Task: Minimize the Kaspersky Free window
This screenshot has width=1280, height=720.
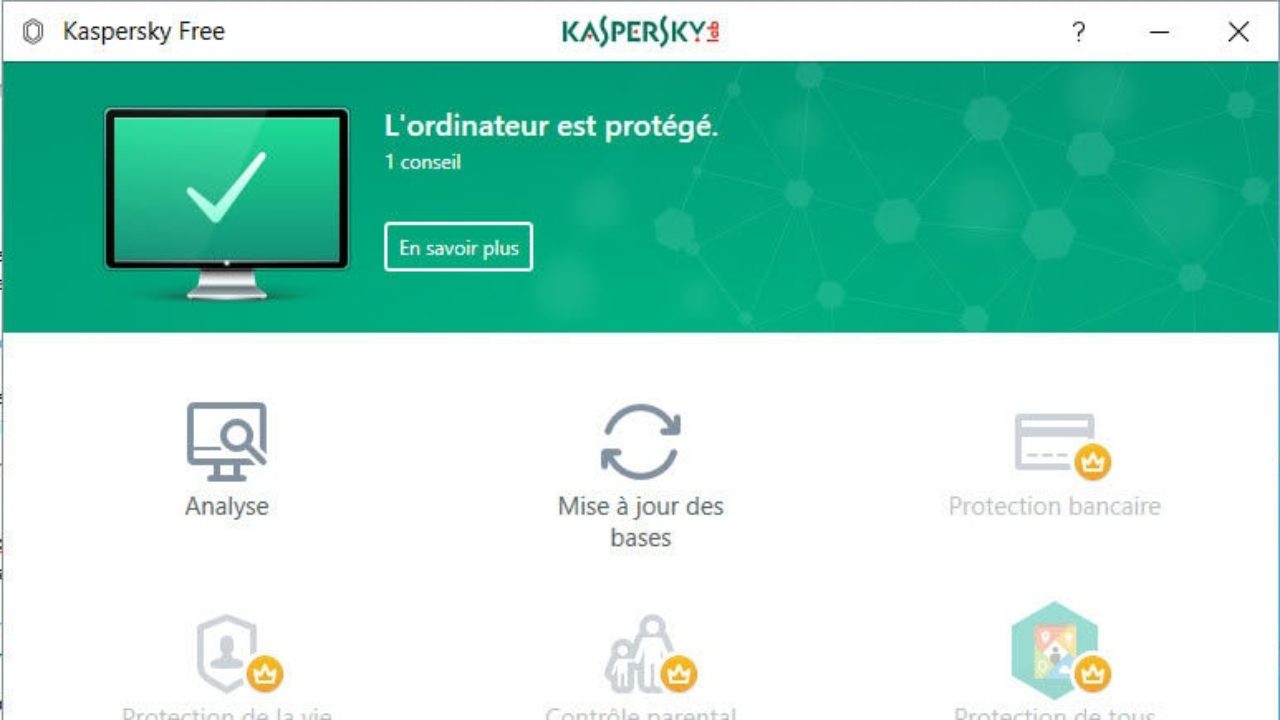Action: point(1159,32)
